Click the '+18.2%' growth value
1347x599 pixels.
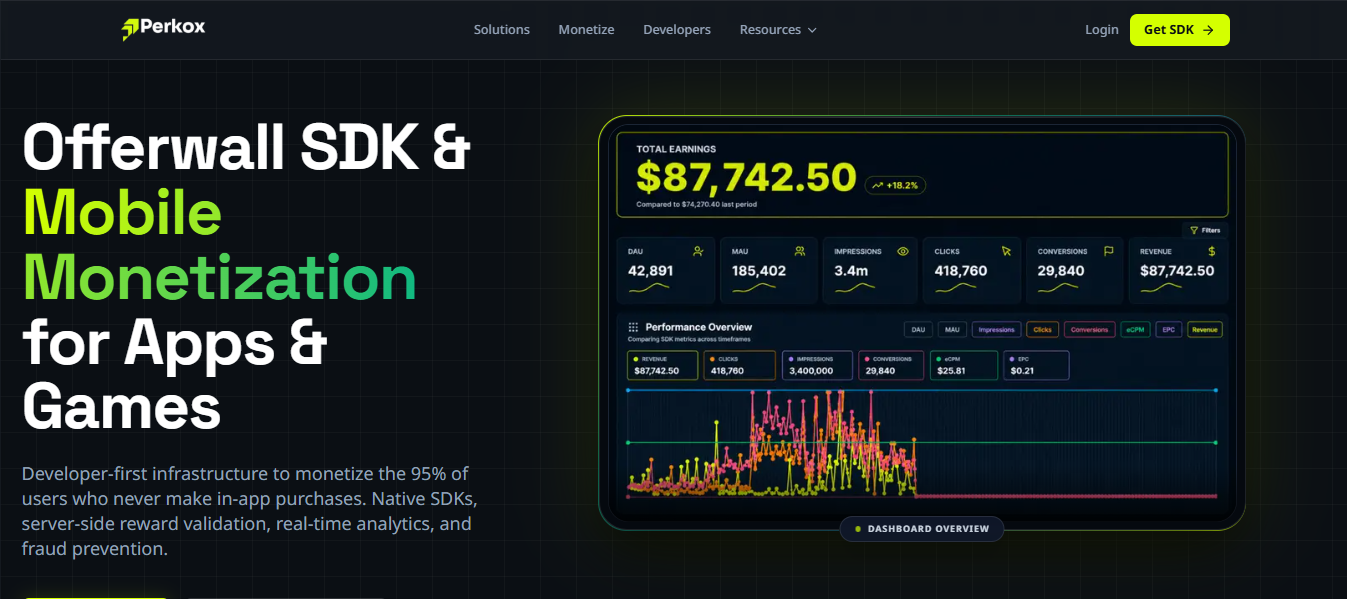coord(904,185)
